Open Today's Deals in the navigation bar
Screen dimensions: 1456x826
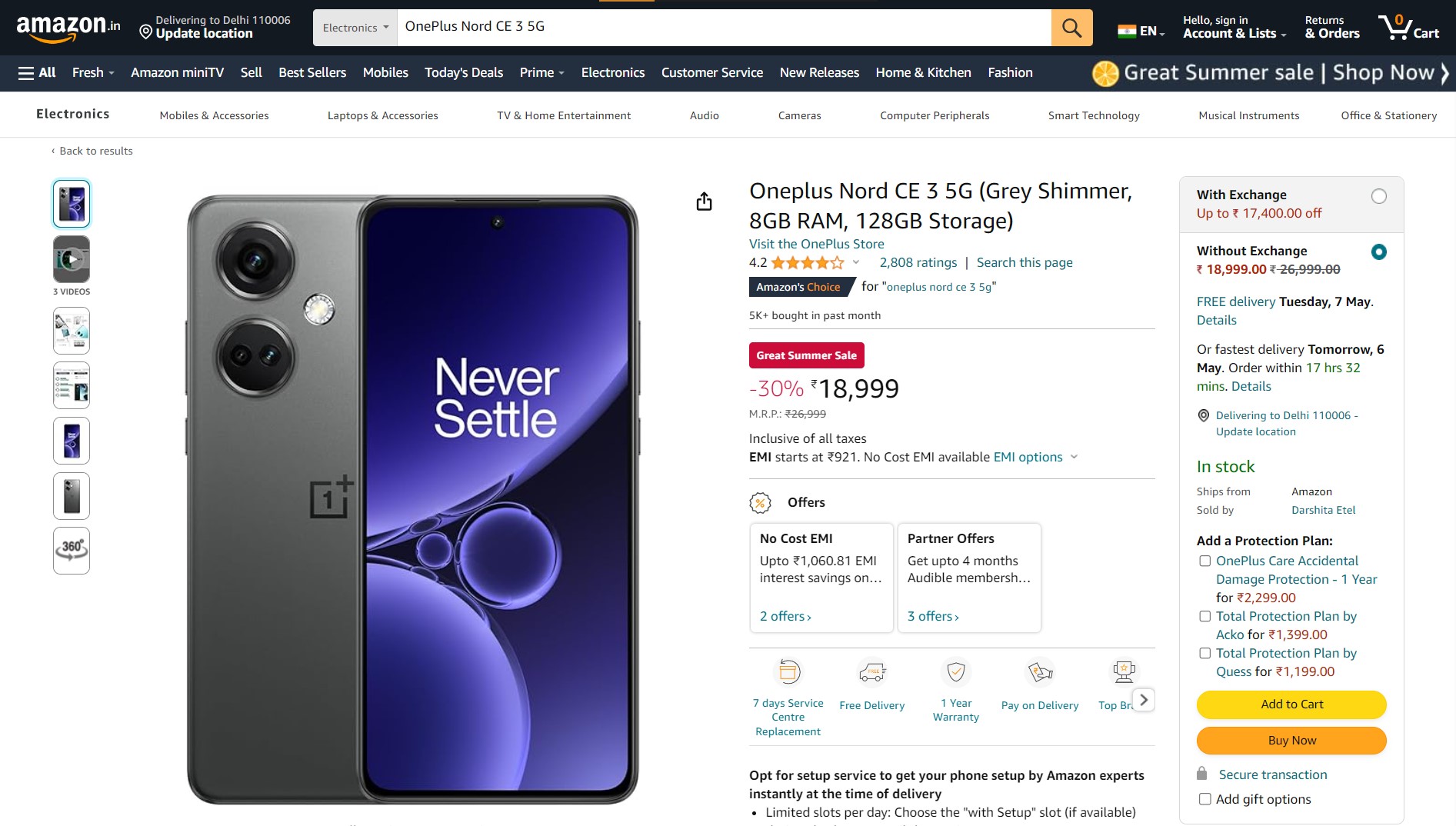point(463,72)
